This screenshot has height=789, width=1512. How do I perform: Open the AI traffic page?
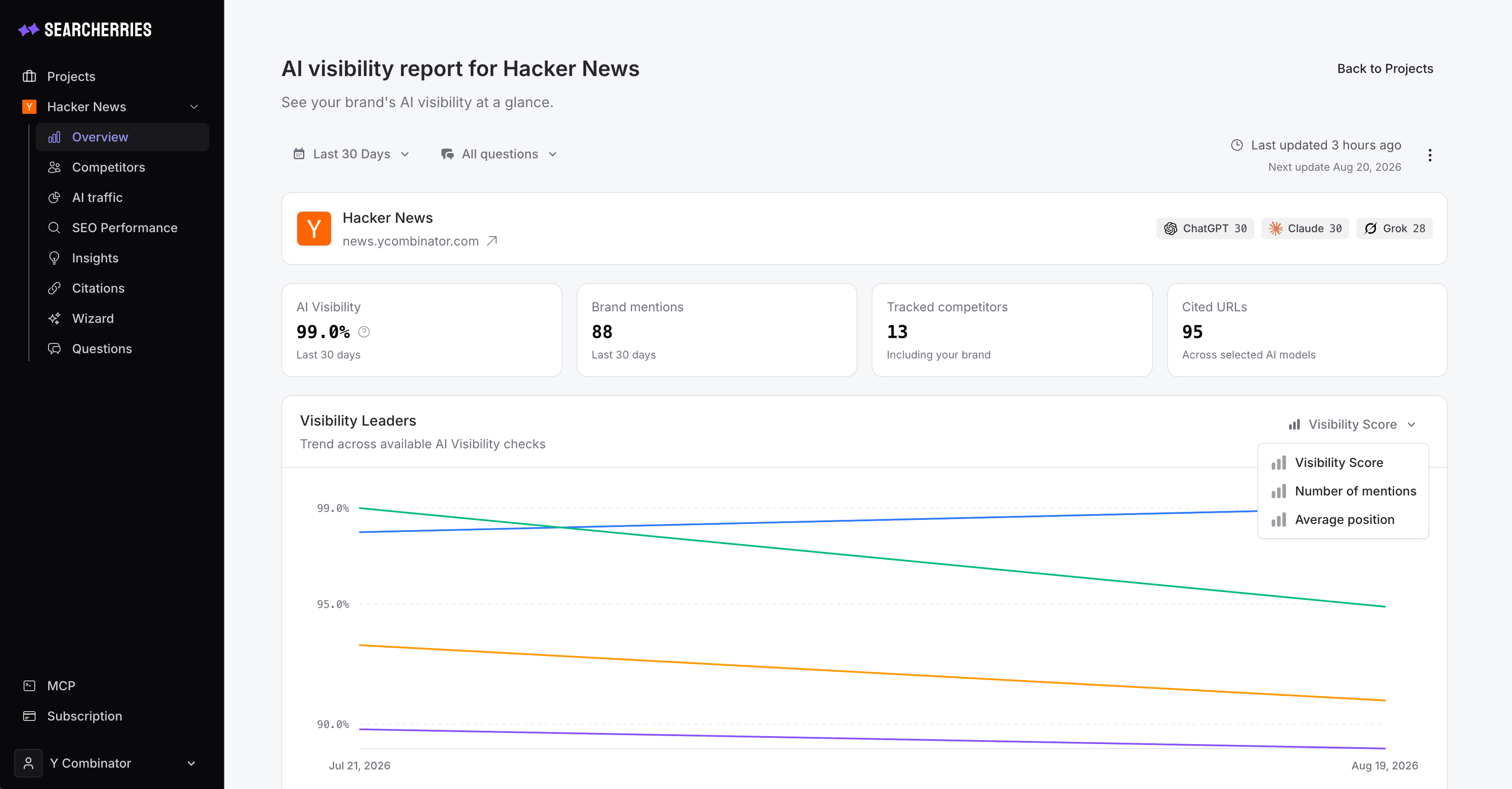pos(122,197)
